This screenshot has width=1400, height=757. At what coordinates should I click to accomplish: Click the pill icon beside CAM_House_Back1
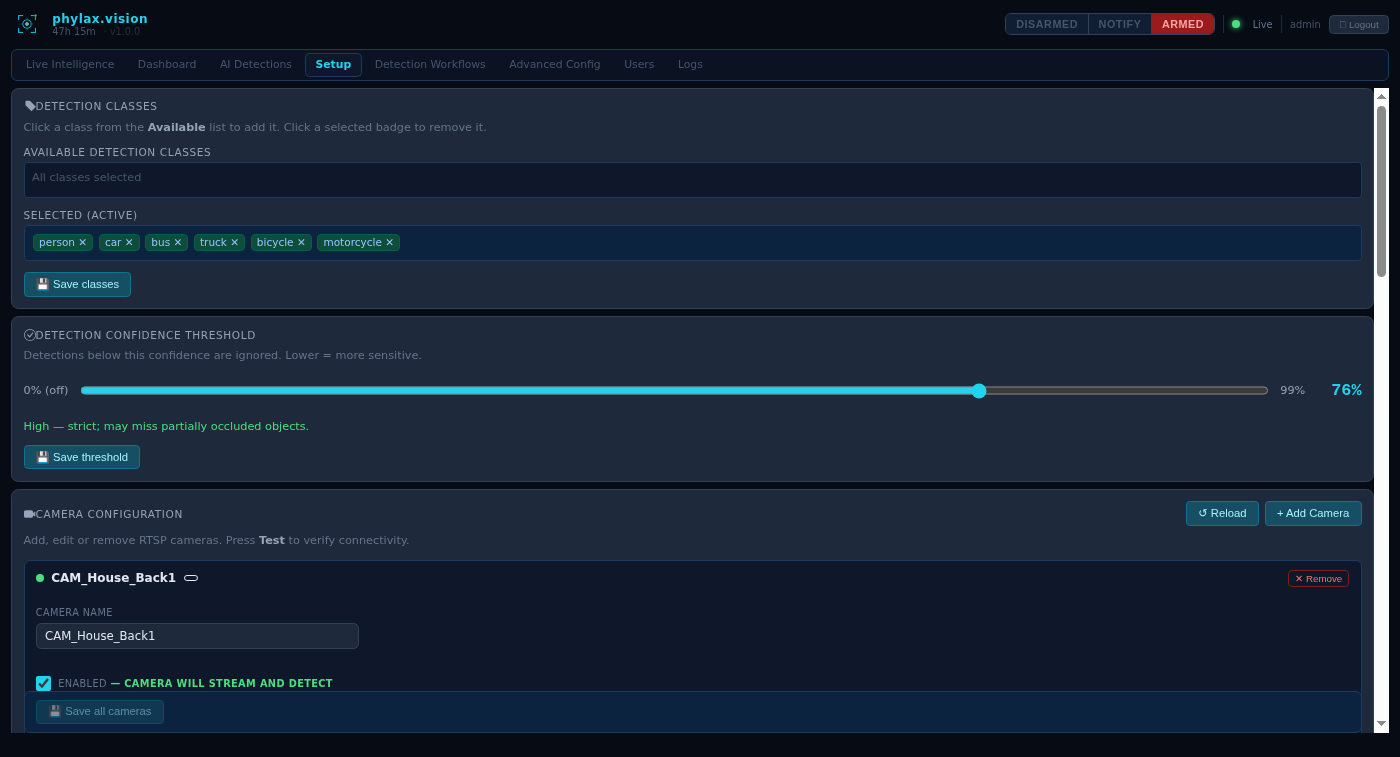[191, 578]
